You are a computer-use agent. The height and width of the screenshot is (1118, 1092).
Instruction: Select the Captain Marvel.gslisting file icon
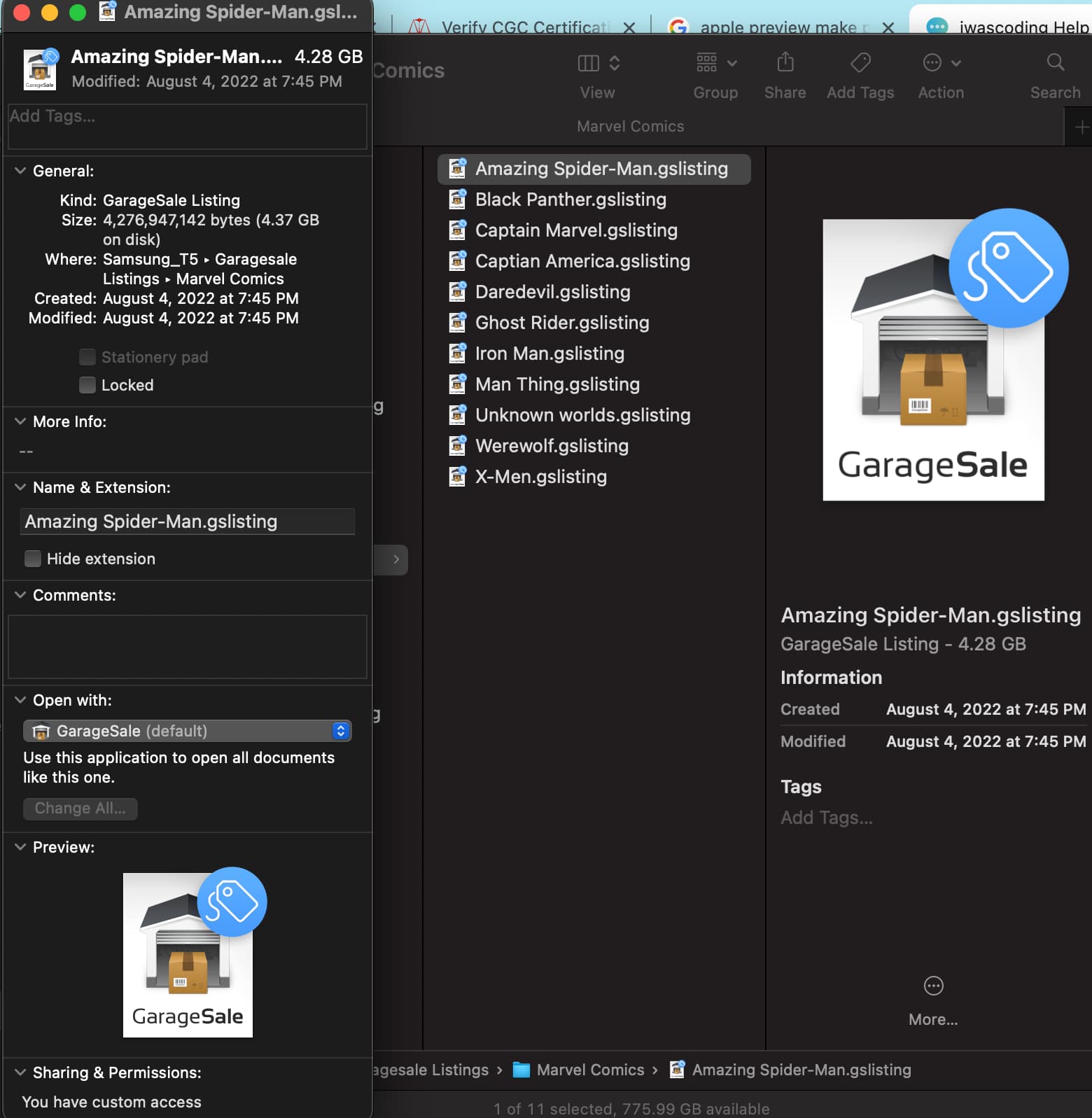click(x=457, y=230)
